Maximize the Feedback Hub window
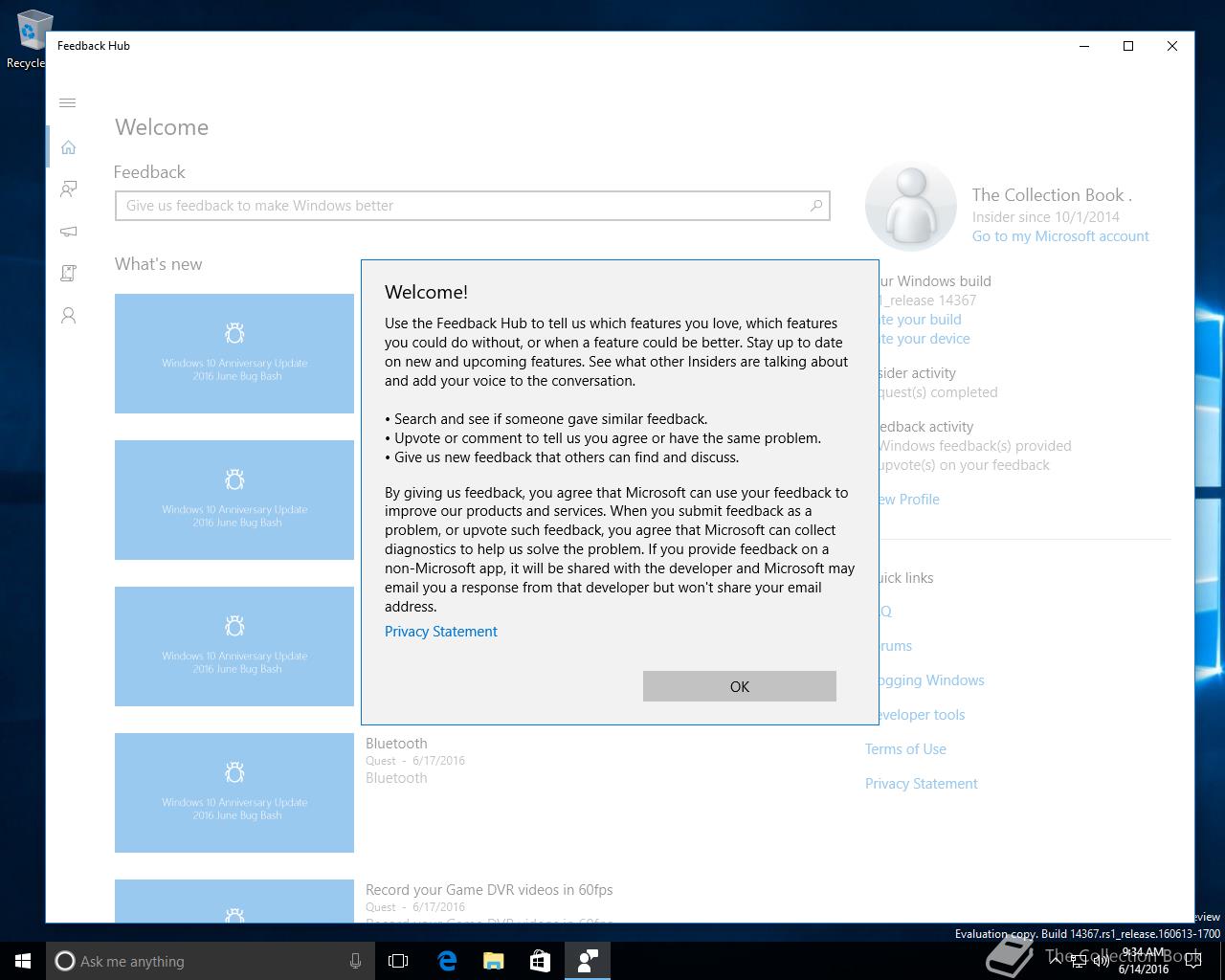This screenshot has width=1225, height=980. click(1128, 46)
